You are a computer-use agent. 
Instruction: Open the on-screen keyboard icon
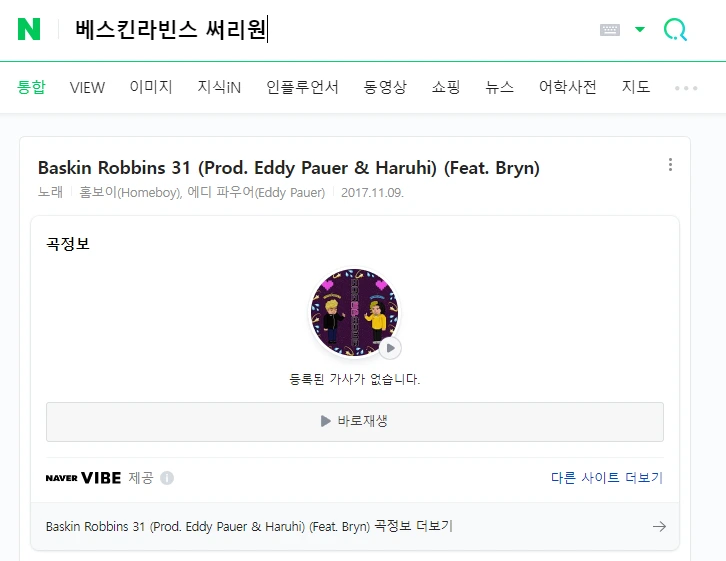coord(610,30)
